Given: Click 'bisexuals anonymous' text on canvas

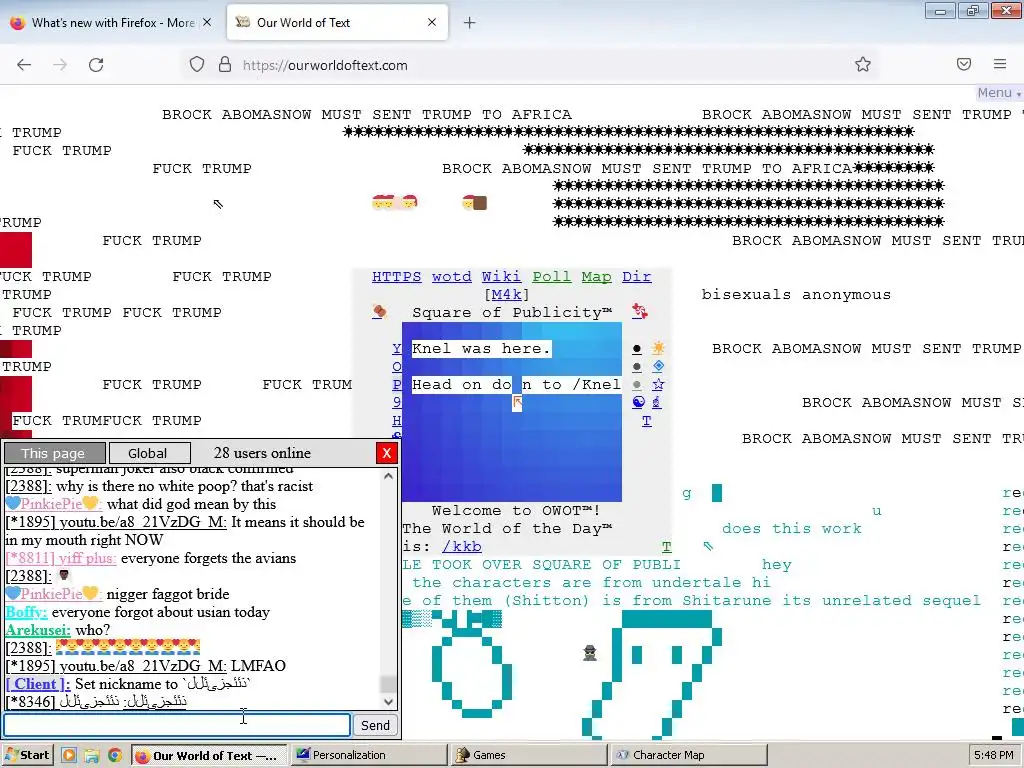Looking at the screenshot, I should 796,295.
